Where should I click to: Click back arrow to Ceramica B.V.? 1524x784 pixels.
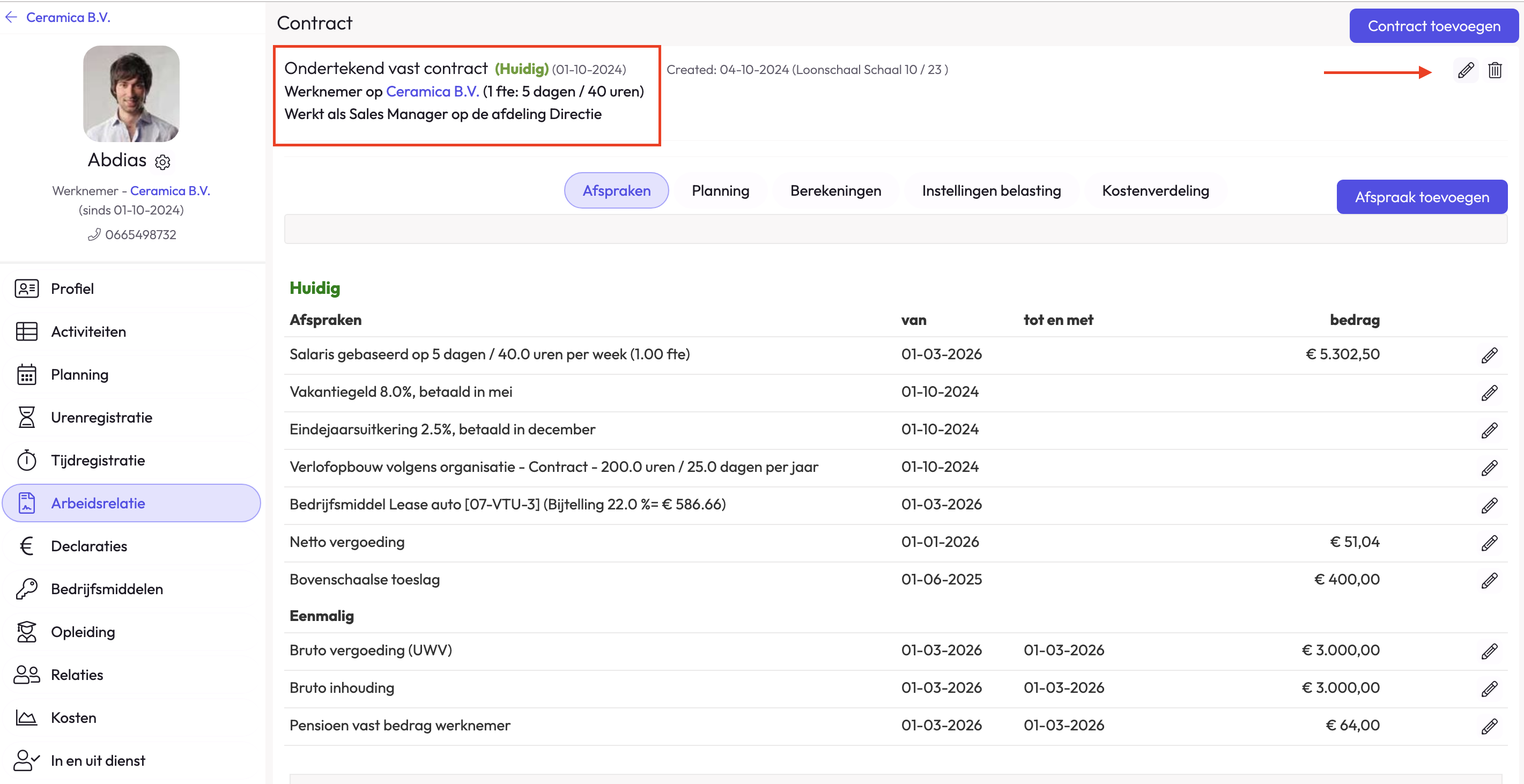tap(11, 17)
